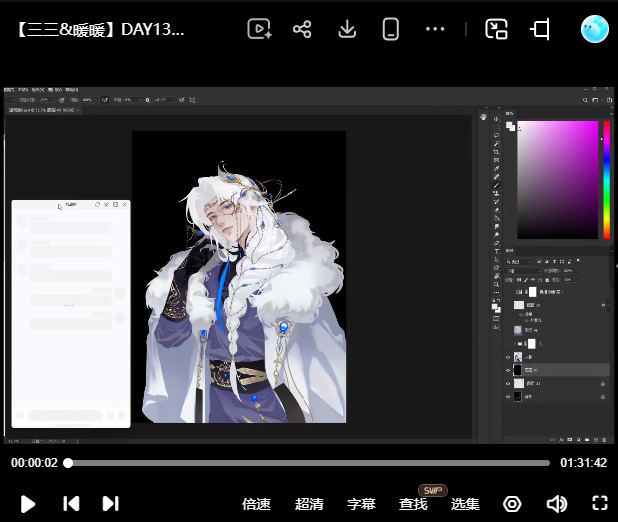Click the create new layer icon
The width and height of the screenshot is (618, 522).
point(596,440)
